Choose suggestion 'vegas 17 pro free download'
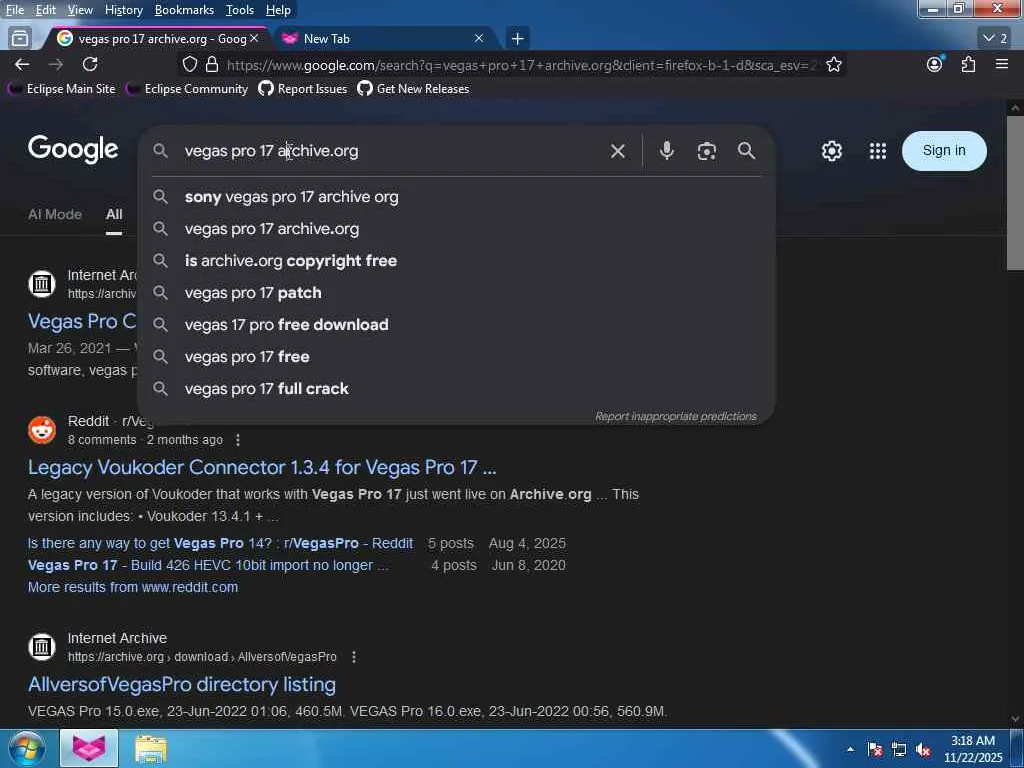This screenshot has height=768, width=1024. tap(457, 325)
